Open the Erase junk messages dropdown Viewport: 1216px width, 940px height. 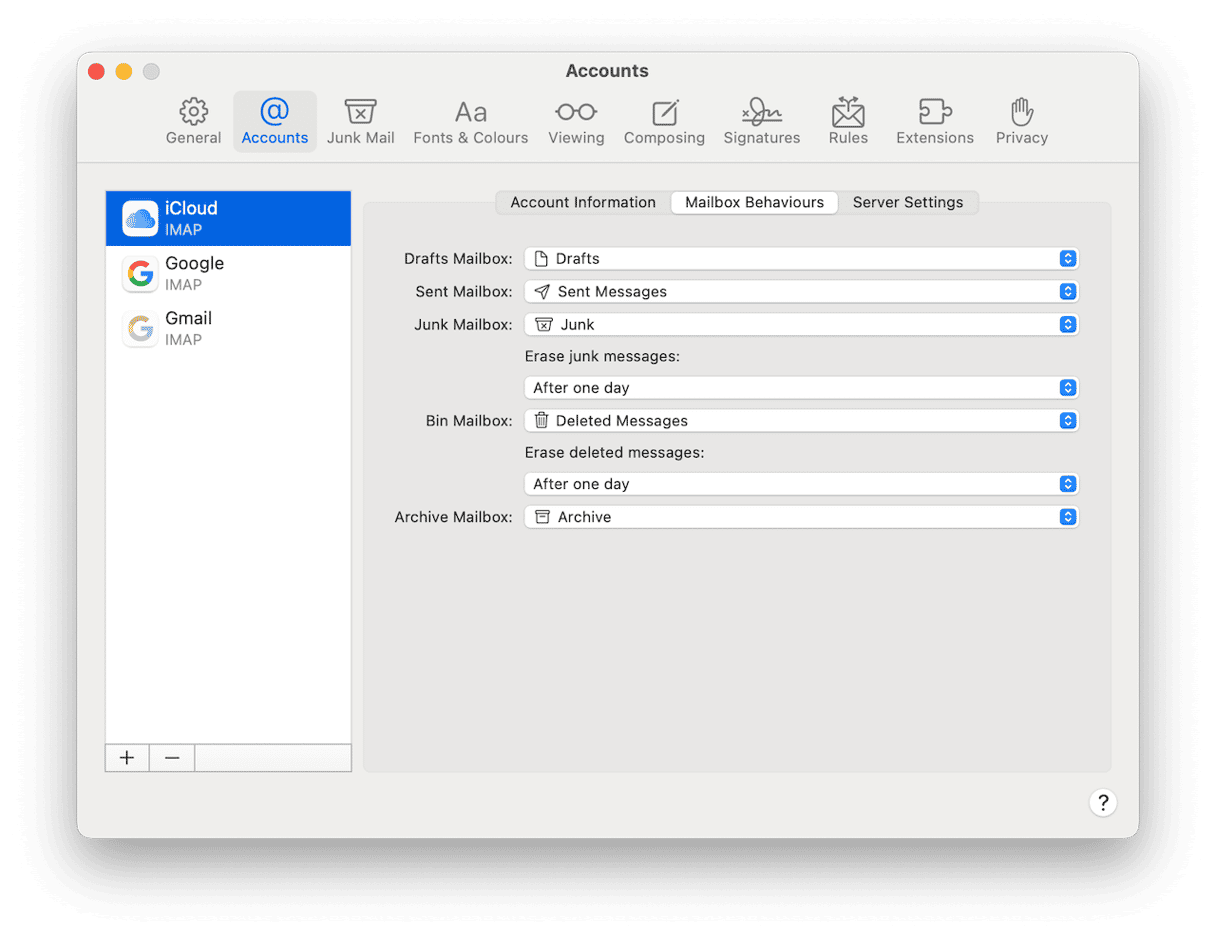click(x=801, y=388)
